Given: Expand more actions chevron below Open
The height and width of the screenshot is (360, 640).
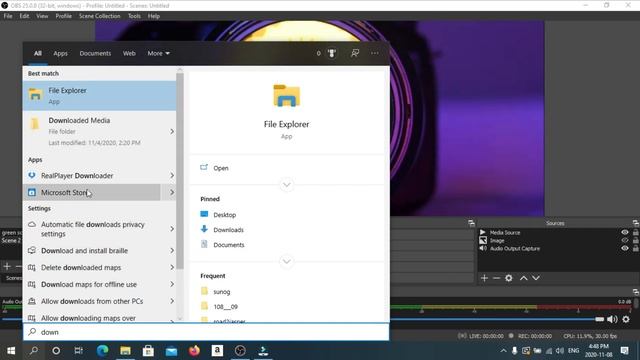Looking at the screenshot, I should click(x=287, y=184).
